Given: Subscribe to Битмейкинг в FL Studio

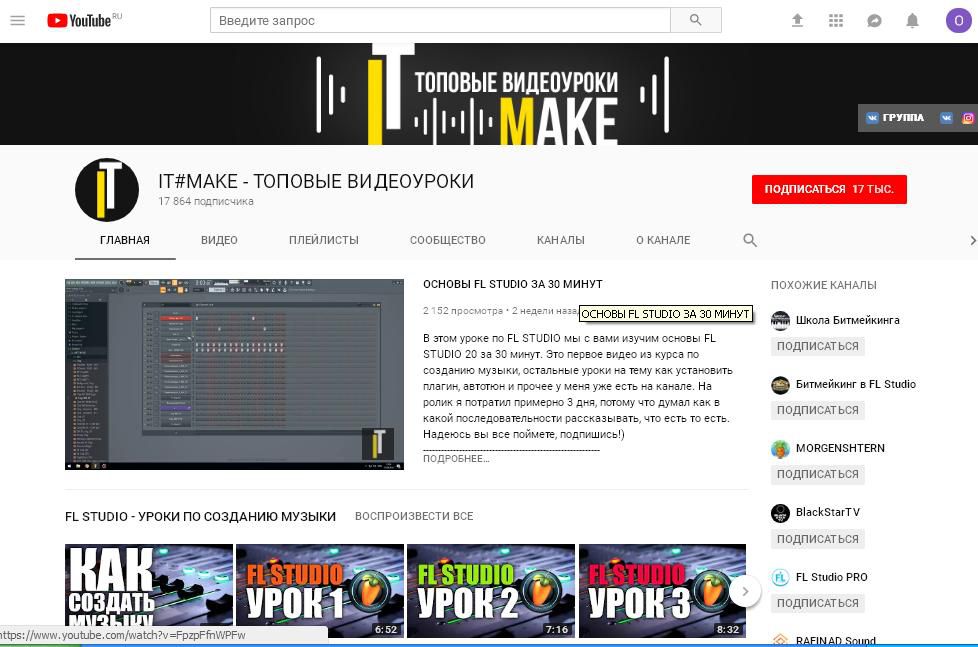Looking at the screenshot, I should tap(818, 410).
